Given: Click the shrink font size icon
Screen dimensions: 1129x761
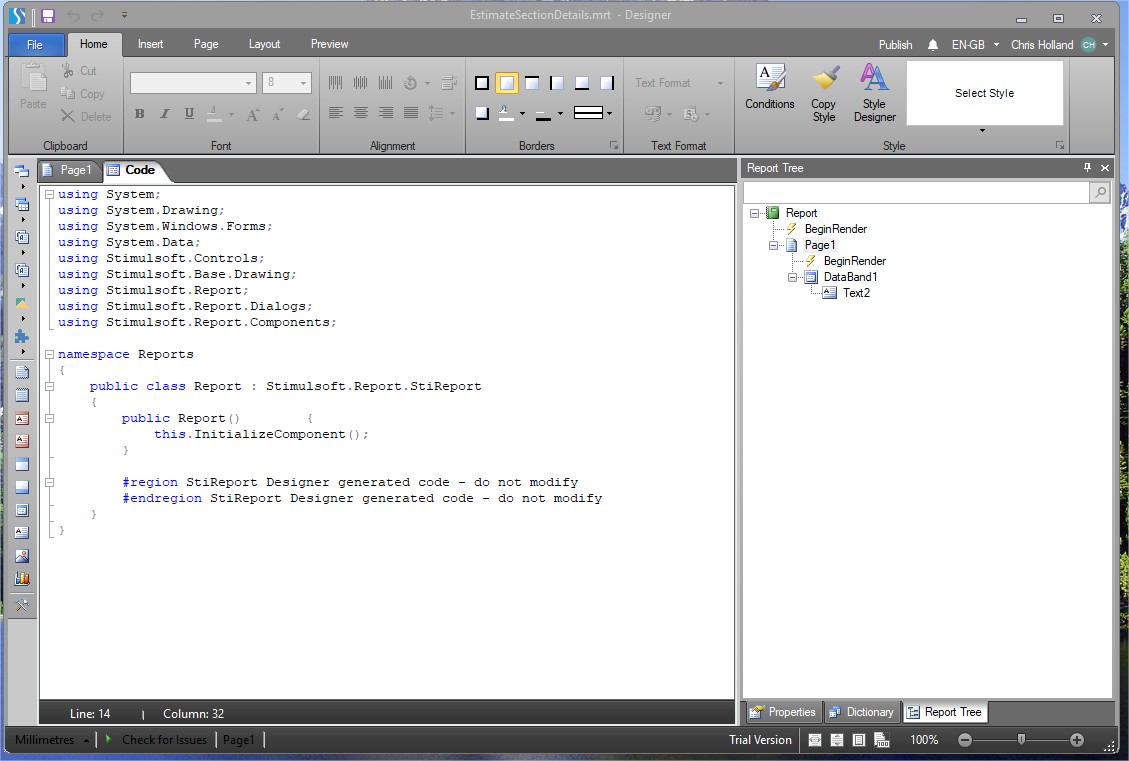Looking at the screenshot, I should 277,114.
